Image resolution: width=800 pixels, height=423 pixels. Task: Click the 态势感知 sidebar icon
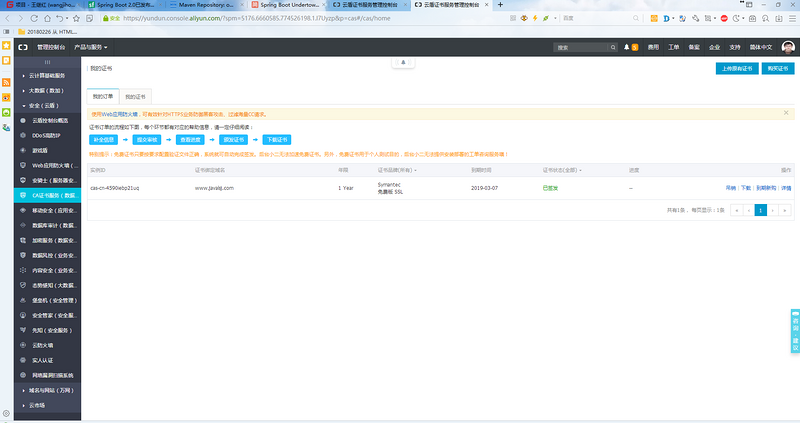pos(23,285)
